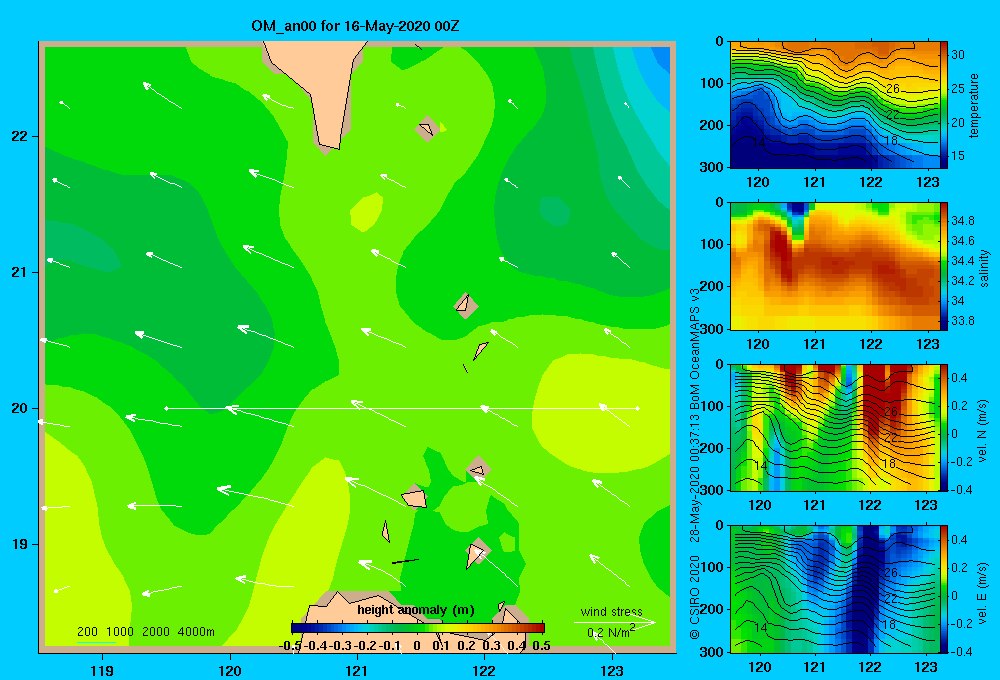Click longitude label 119 on main map
The width and height of the screenshot is (1000, 680).
coord(102,670)
